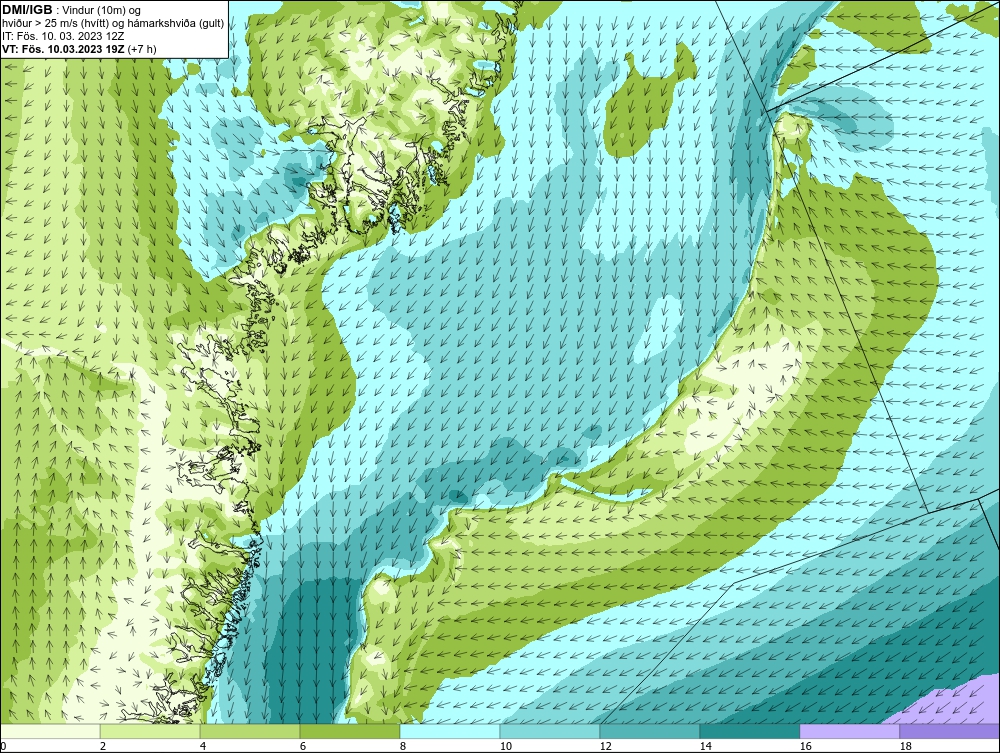Click the legend scale label "18"
The width and height of the screenshot is (1000, 753).
pos(906,746)
